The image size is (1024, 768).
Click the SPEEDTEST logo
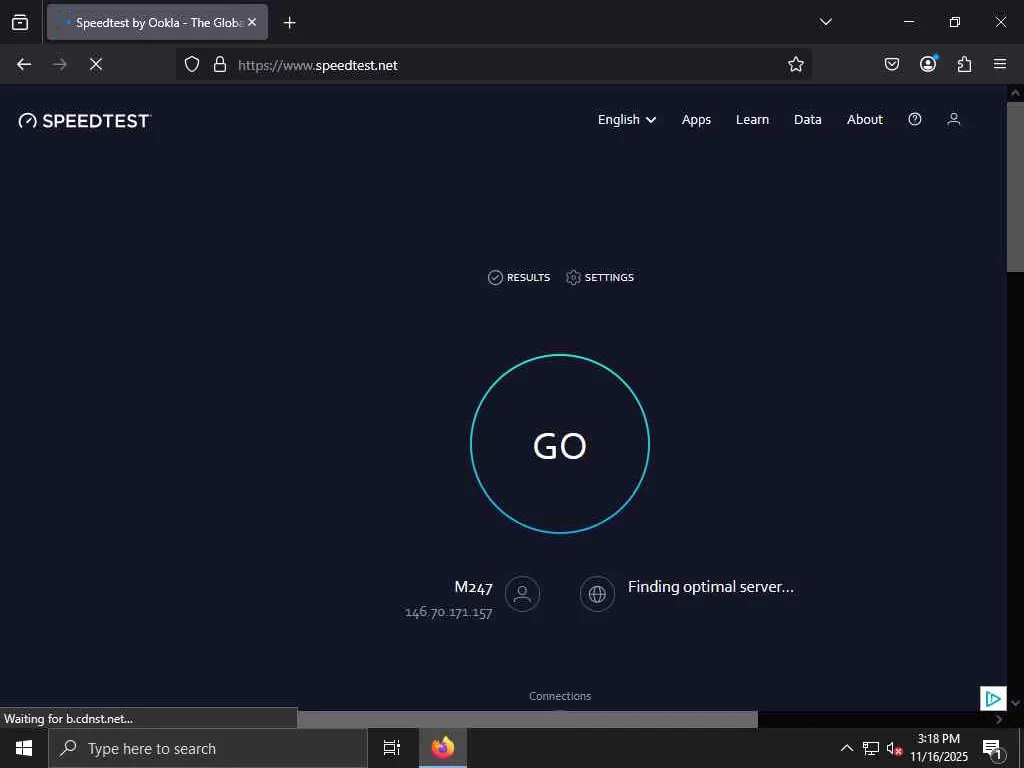[x=85, y=121]
